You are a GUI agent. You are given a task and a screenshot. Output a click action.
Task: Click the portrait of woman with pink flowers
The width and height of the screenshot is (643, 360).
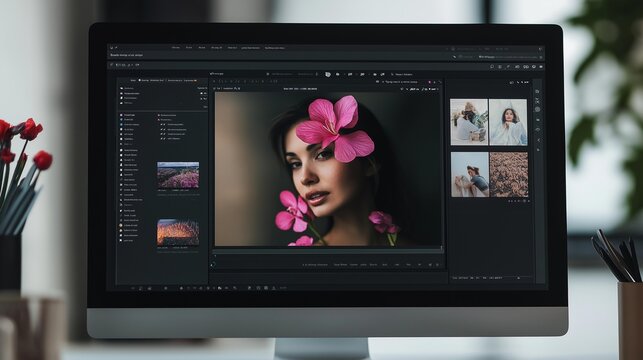click(328, 169)
